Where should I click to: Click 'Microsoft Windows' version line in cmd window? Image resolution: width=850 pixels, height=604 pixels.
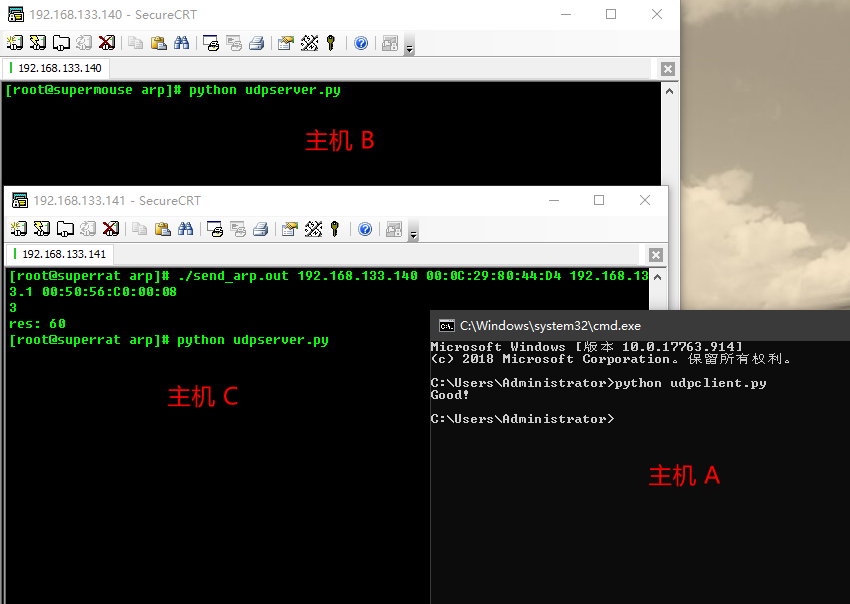point(586,346)
